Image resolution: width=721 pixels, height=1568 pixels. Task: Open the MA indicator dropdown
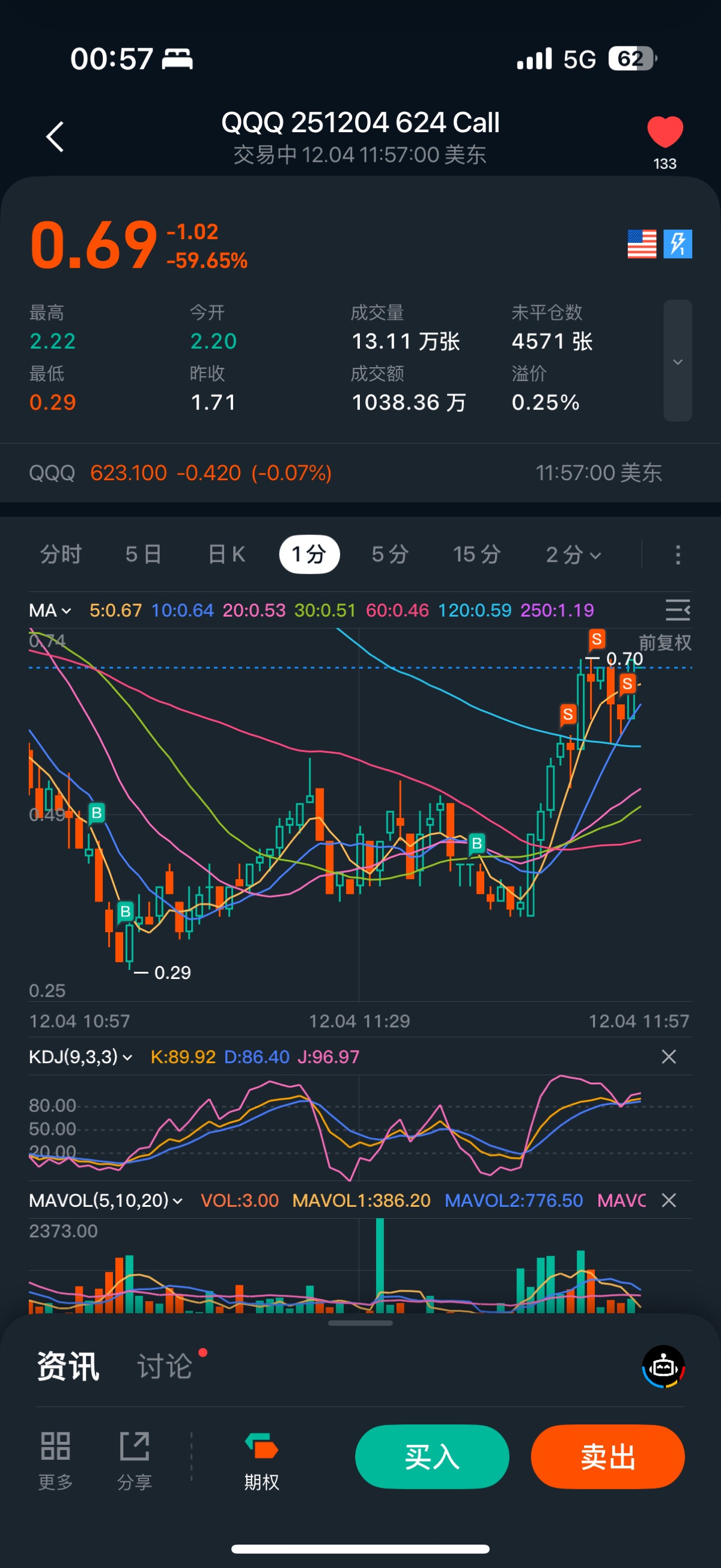pyautogui.click(x=50, y=610)
